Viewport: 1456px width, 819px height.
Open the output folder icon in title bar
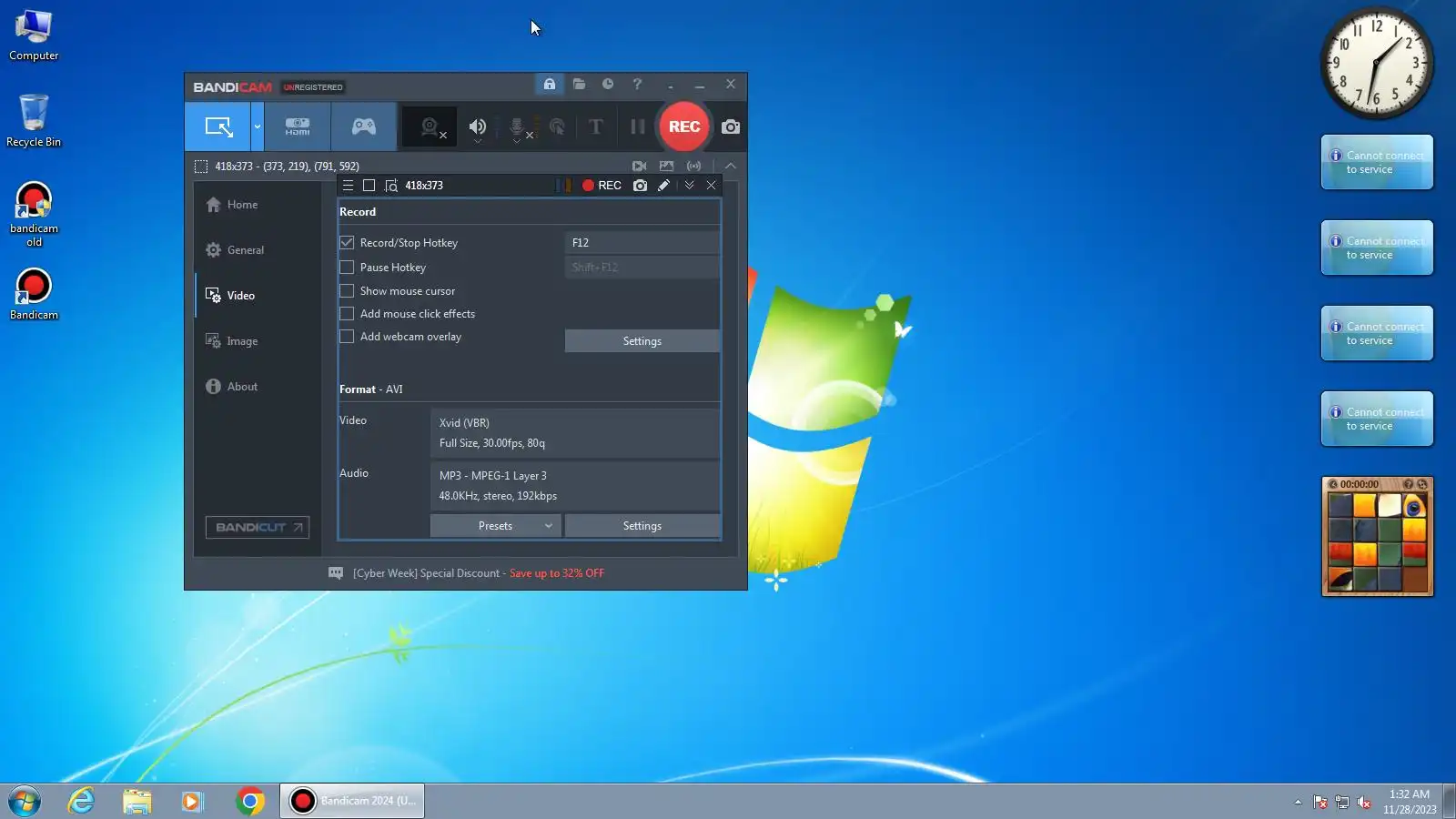tap(579, 84)
